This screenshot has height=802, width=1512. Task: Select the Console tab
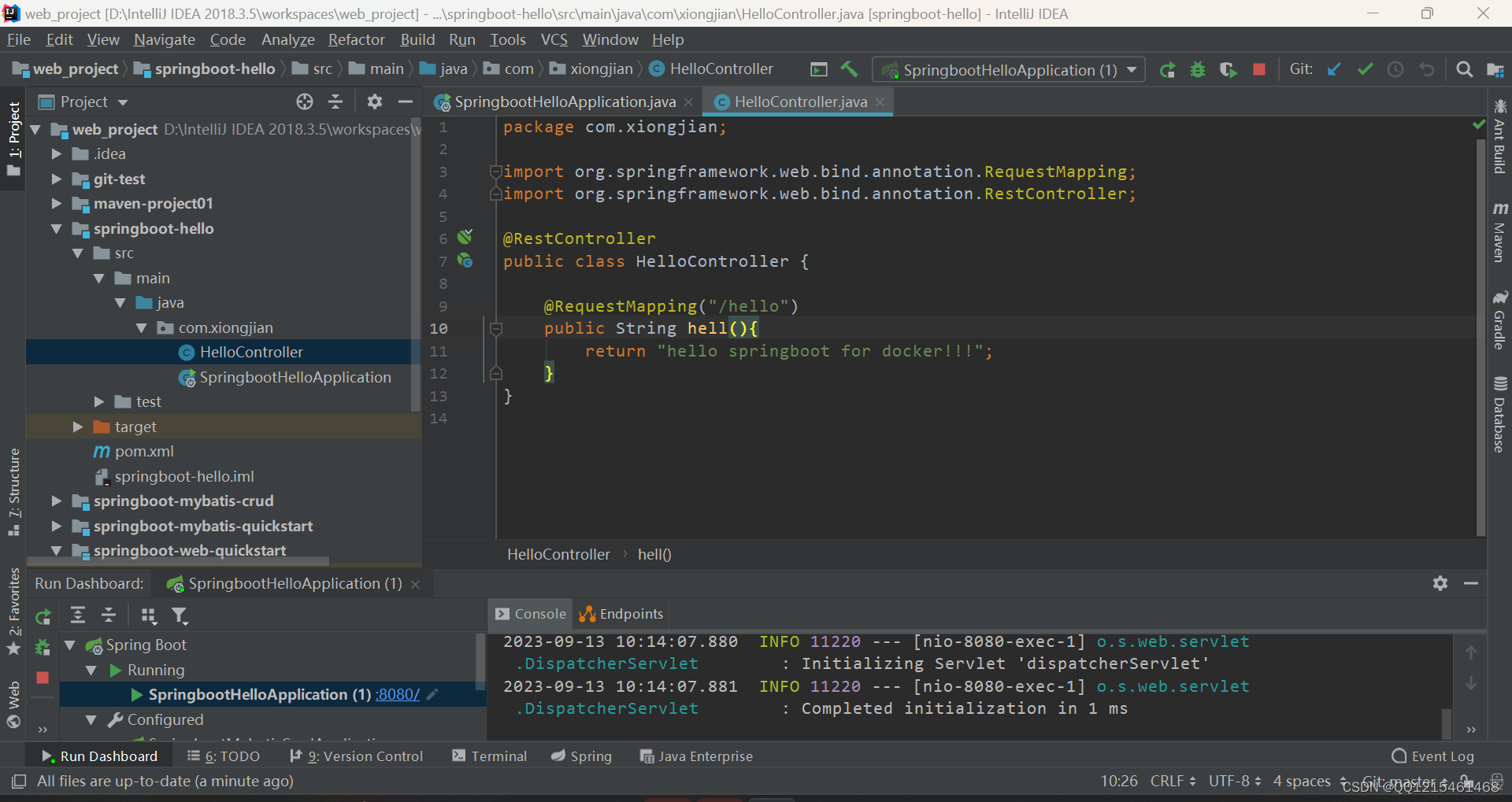pyautogui.click(x=531, y=614)
